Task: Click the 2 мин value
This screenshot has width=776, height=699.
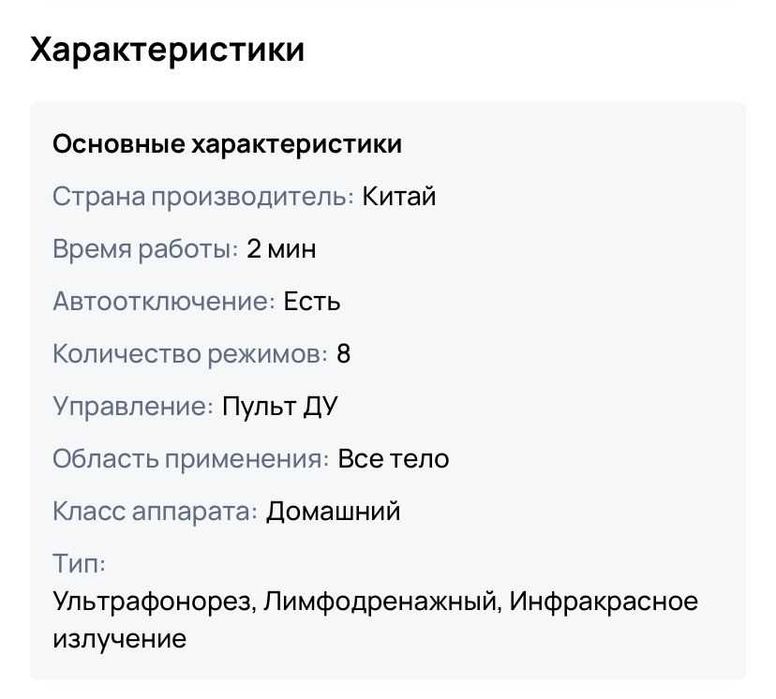Action: point(281,249)
